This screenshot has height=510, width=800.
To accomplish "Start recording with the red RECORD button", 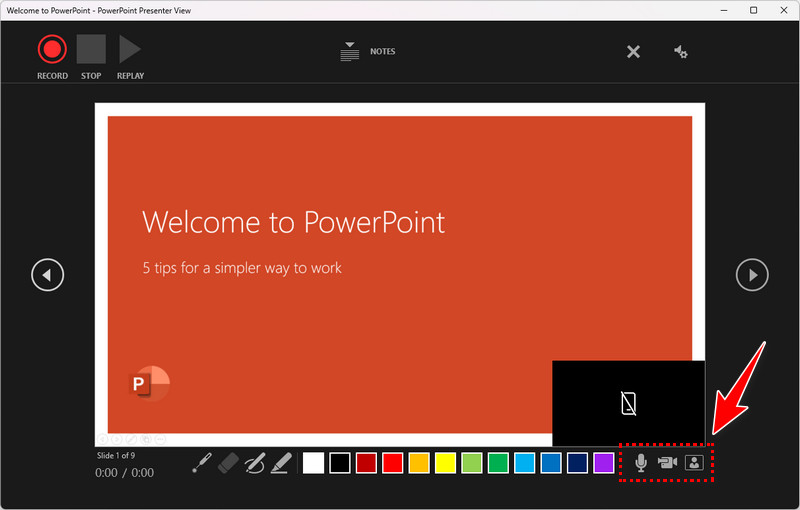I will [x=52, y=49].
